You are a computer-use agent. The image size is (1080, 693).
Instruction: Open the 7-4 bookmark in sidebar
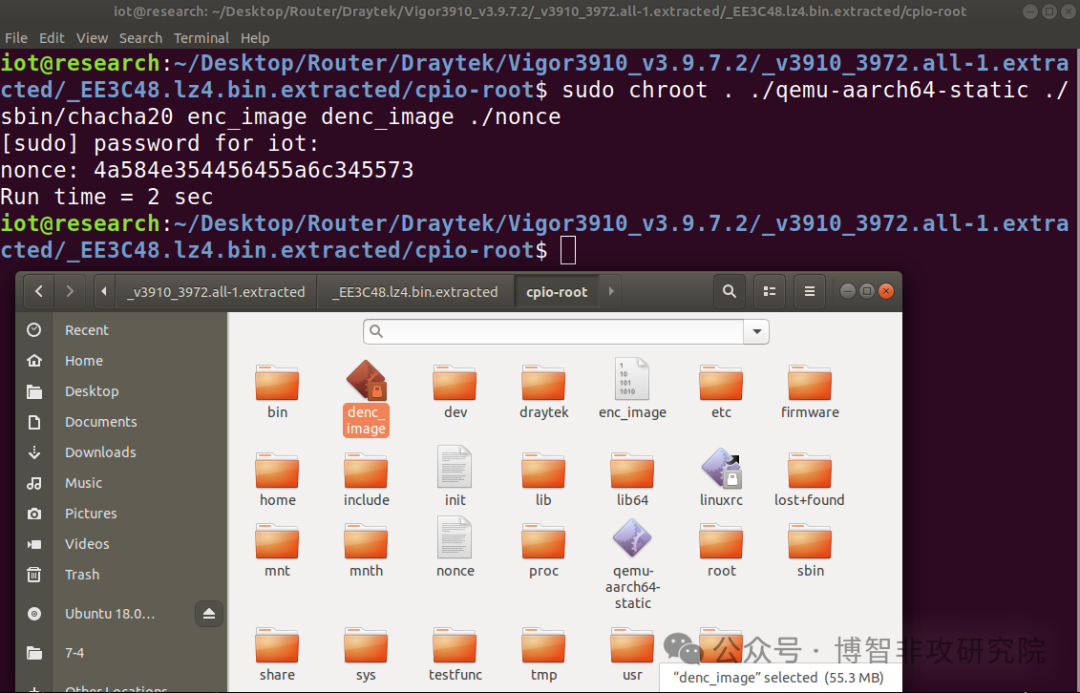pyautogui.click(x=121, y=652)
